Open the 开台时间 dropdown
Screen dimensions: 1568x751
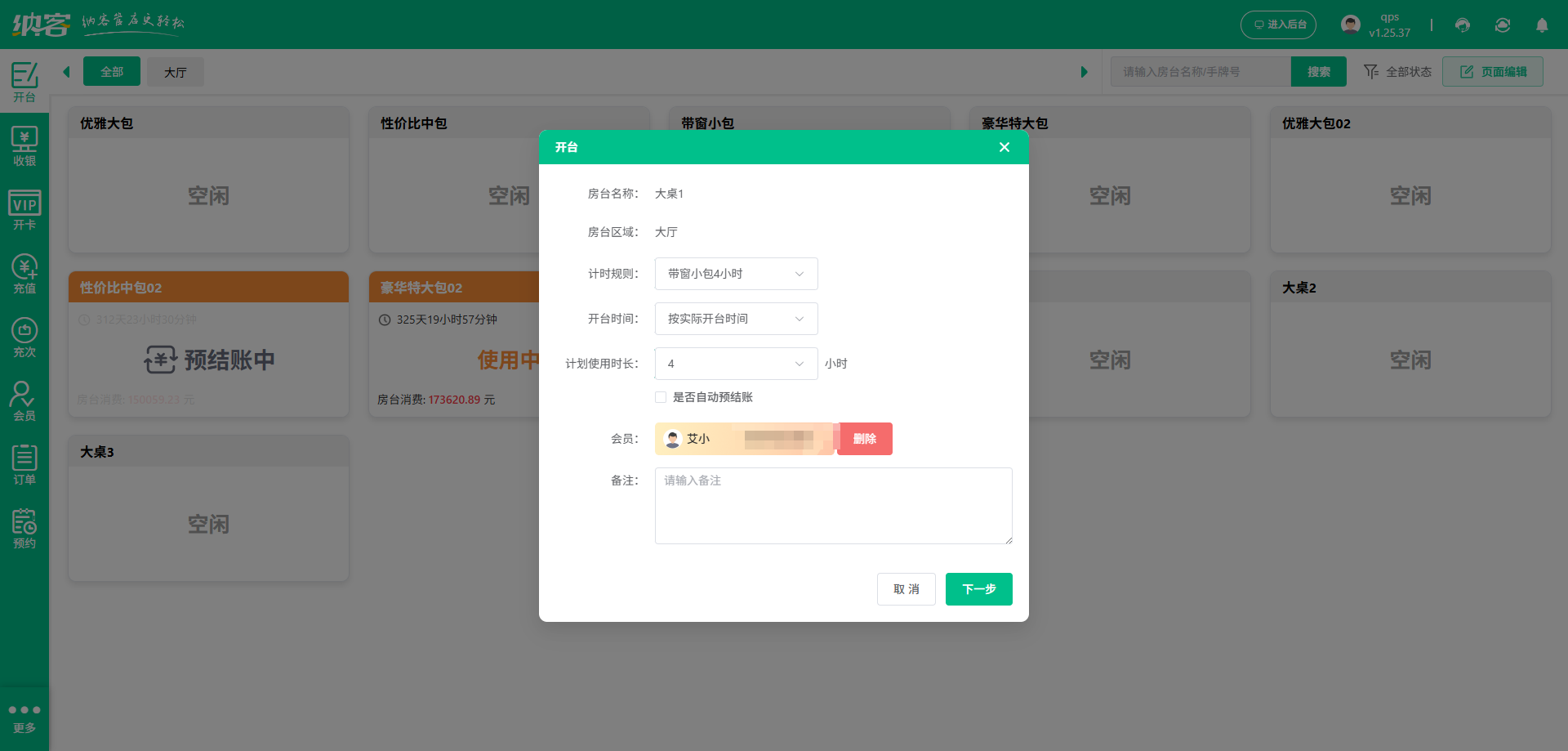click(x=736, y=319)
